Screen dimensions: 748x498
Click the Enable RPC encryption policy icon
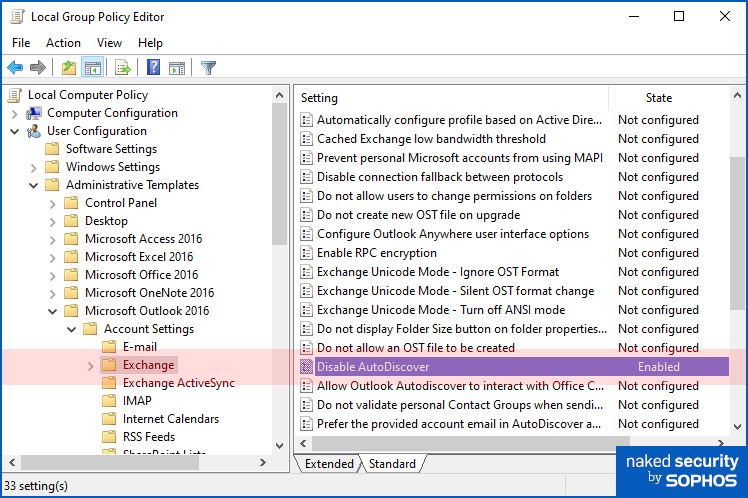point(306,253)
